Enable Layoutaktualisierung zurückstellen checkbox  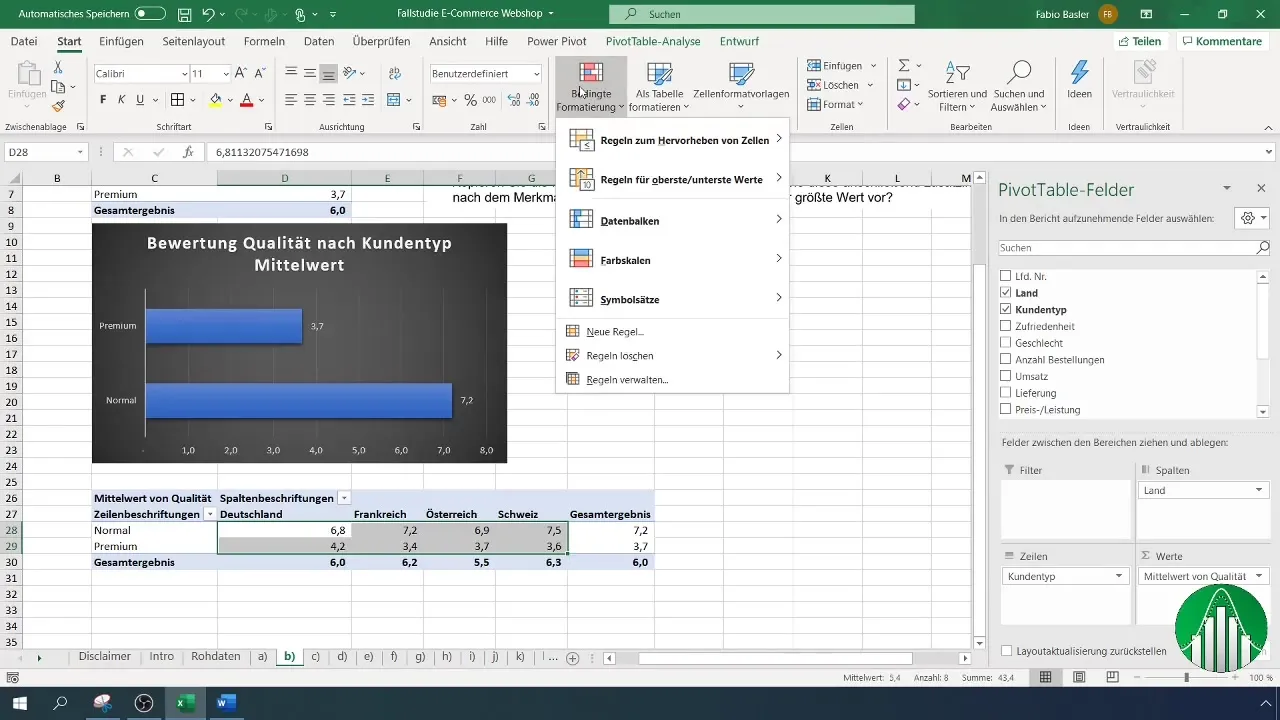point(1006,651)
